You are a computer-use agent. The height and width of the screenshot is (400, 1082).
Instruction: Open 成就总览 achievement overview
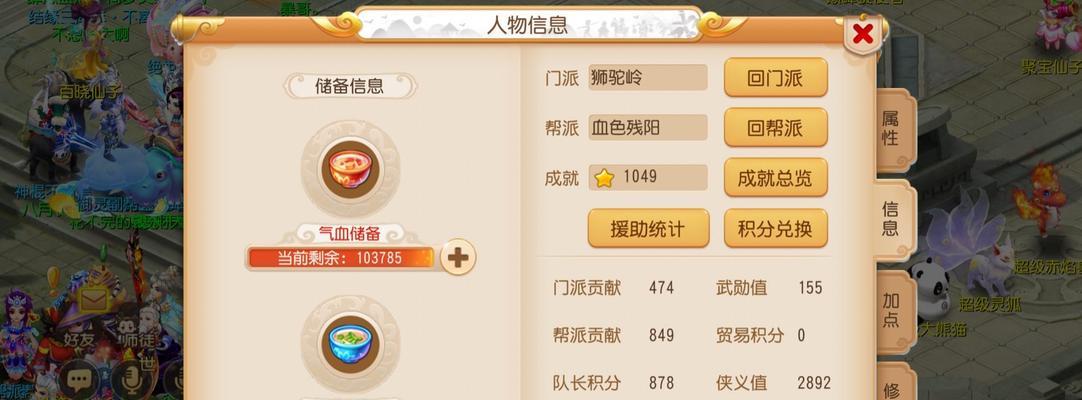776,178
